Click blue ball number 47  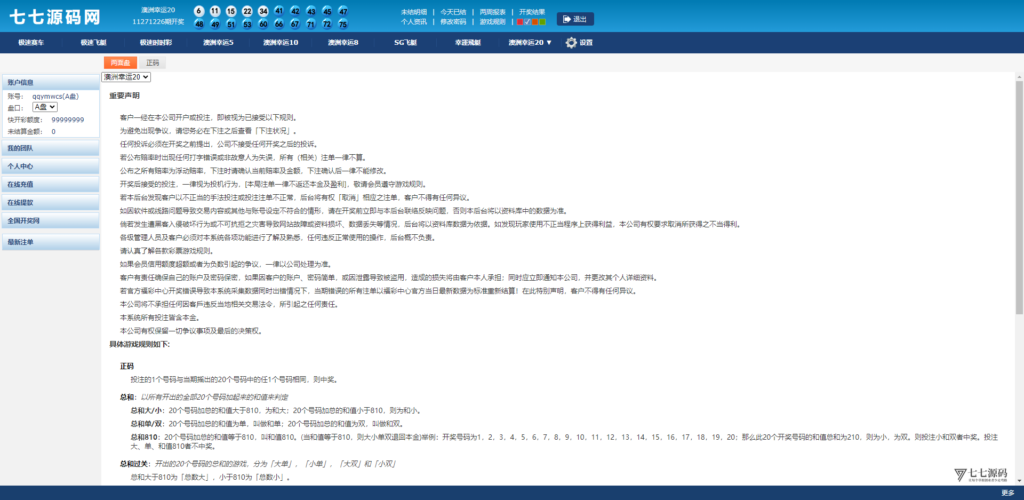(343, 12)
